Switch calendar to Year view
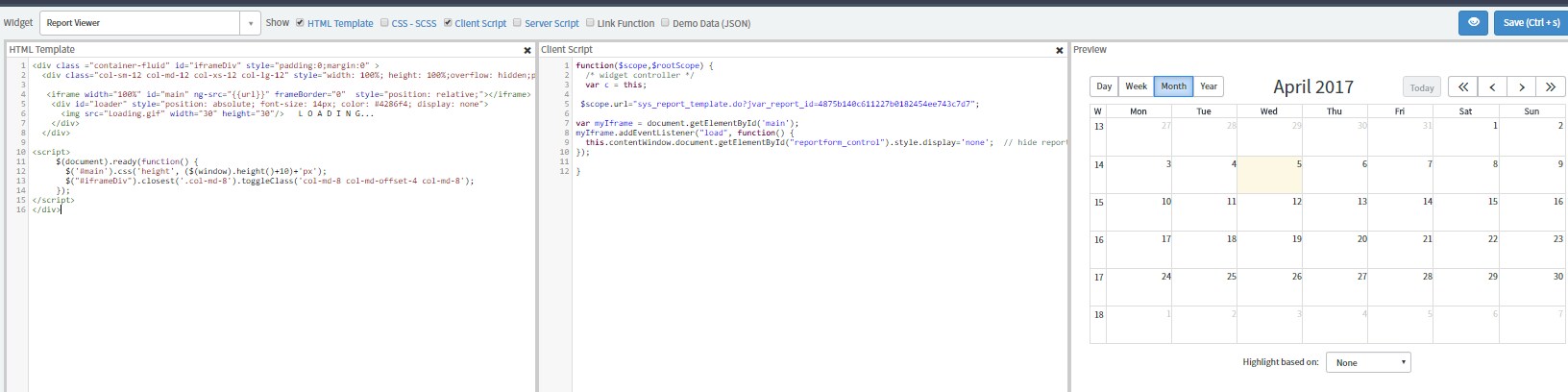The height and width of the screenshot is (392, 1568). tap(1209, 86)
